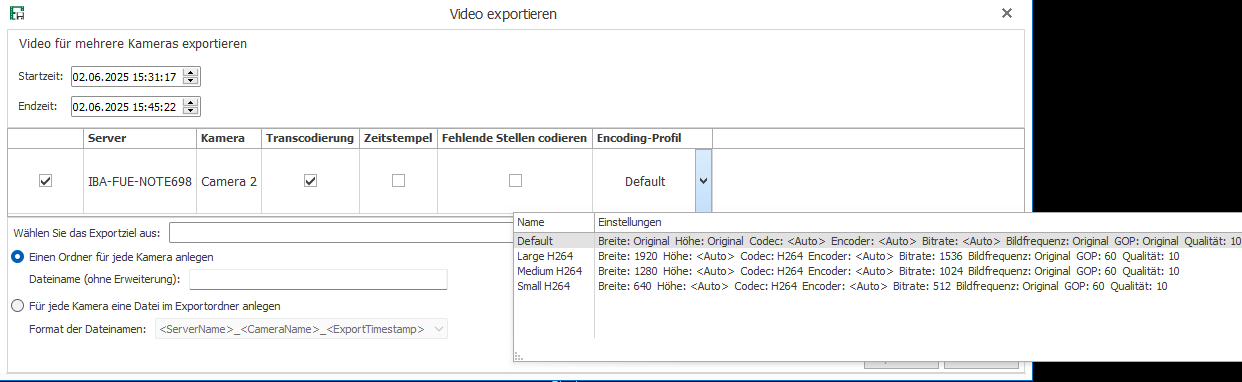
Task: Select the Camera 2 cell
Action: 228,182
